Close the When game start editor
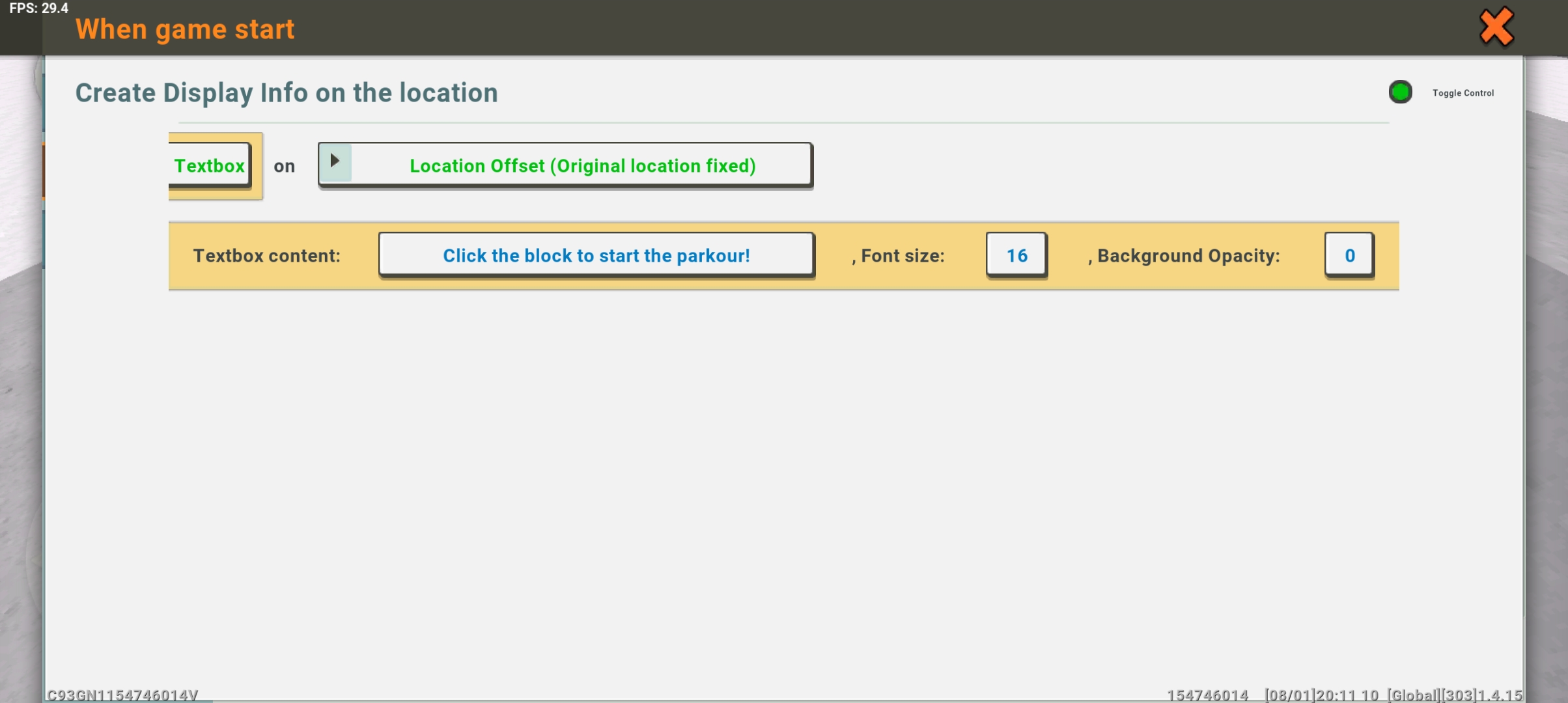The width and height of the screenshot is (1568, 703). 1496,27
